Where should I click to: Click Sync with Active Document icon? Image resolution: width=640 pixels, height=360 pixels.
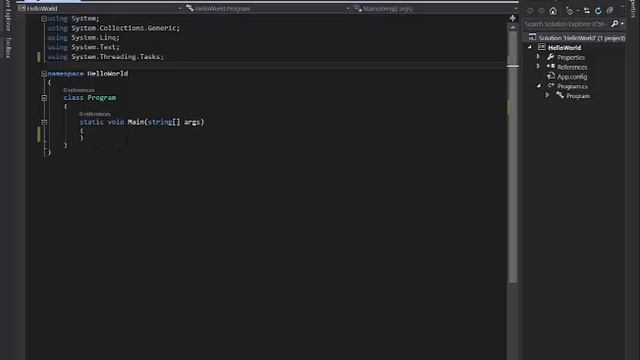coord(587,11)
